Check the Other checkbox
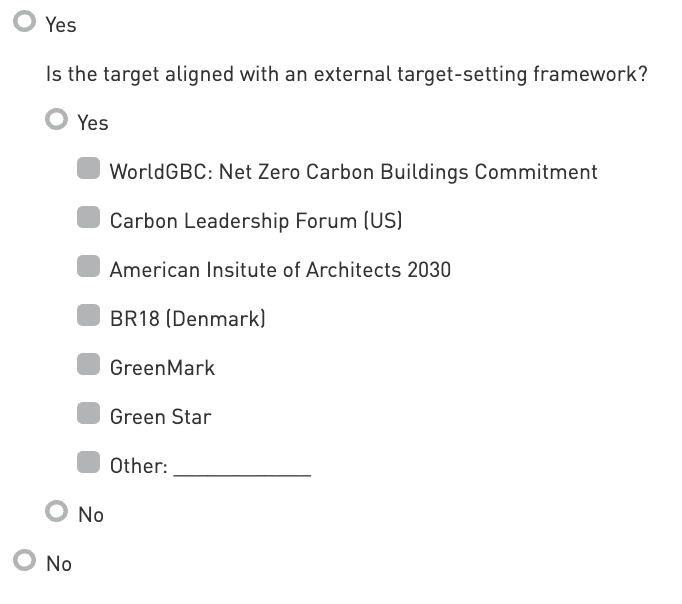 click(x=90, y=464)
